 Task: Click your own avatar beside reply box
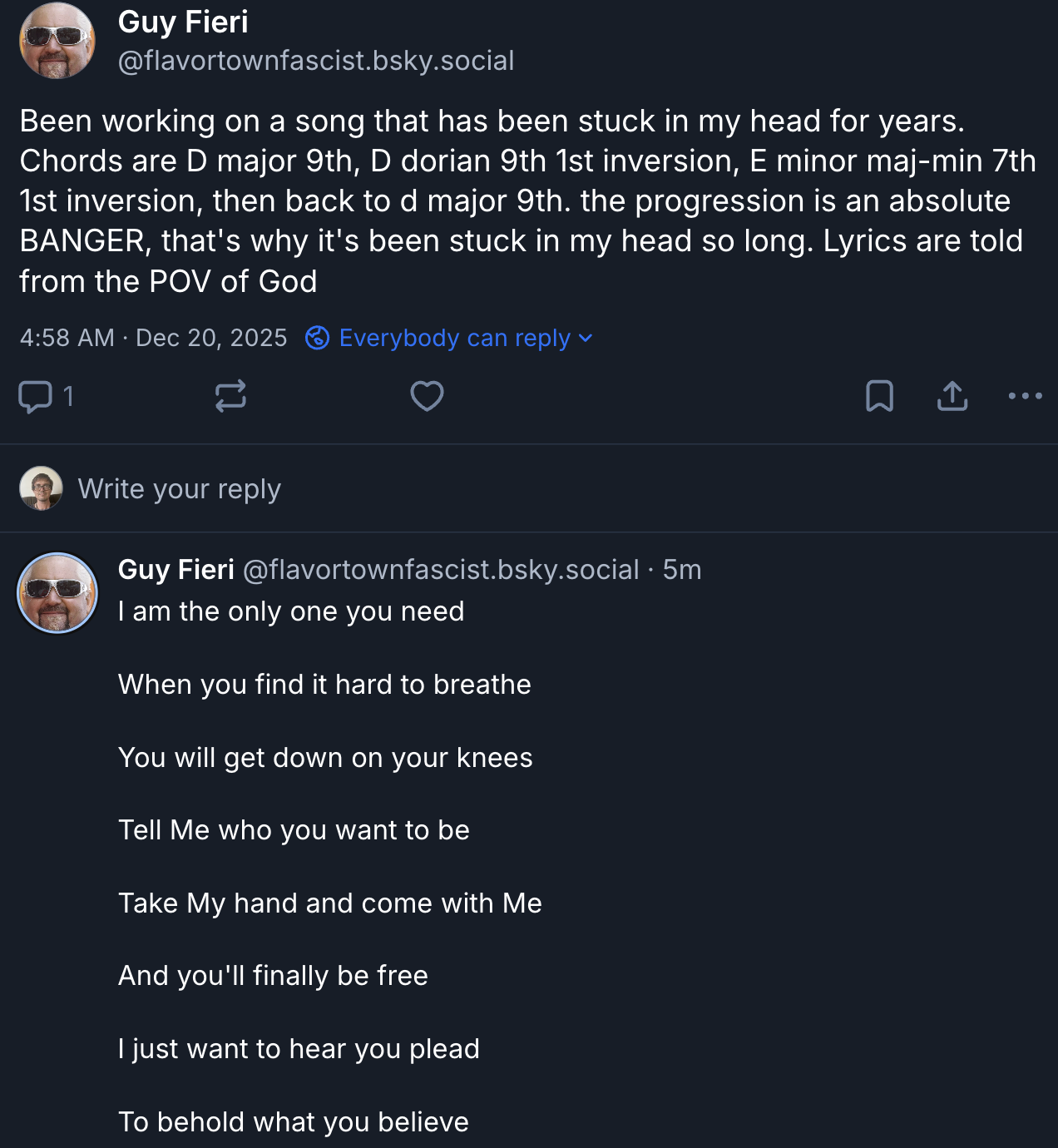pyautogui.click(x=42, y=488)
